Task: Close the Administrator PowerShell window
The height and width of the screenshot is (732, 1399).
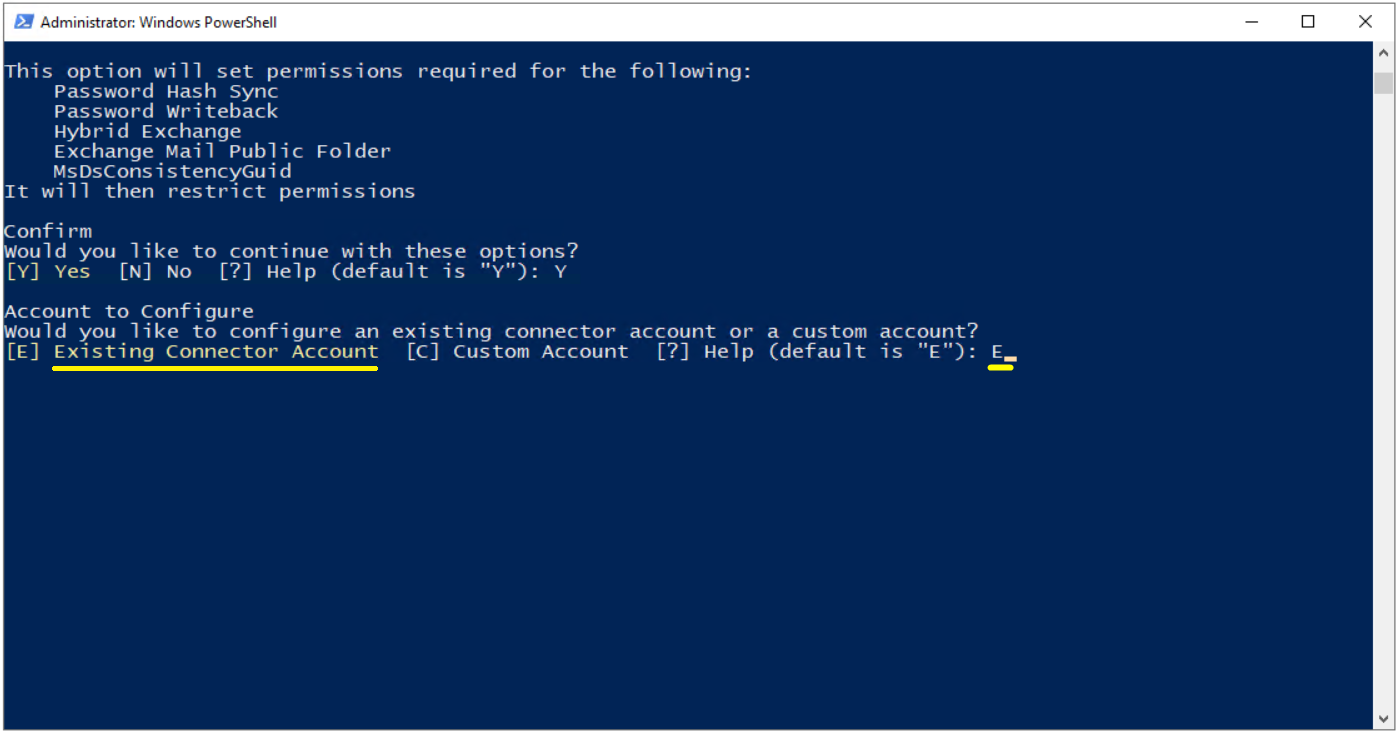Action: pos(1365,21)
